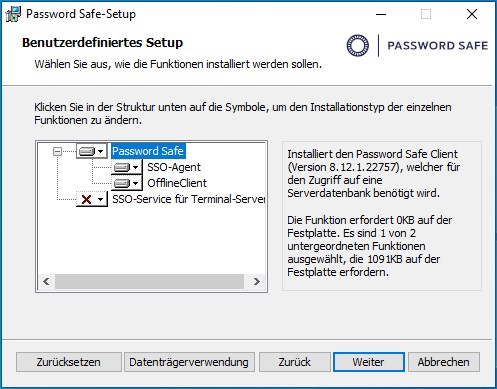497x389 pixels.
Task: Click the Password Safe circular logo
Action: (358, 45)
